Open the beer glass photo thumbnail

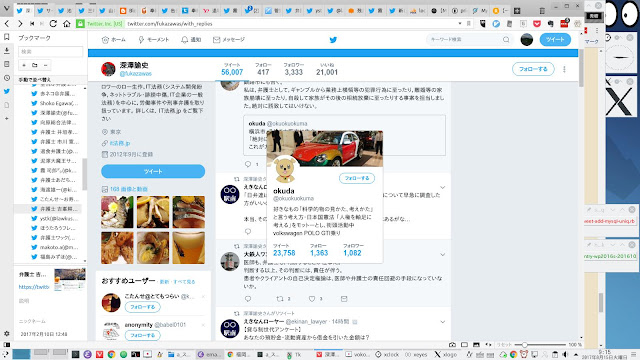coord(189,247)
